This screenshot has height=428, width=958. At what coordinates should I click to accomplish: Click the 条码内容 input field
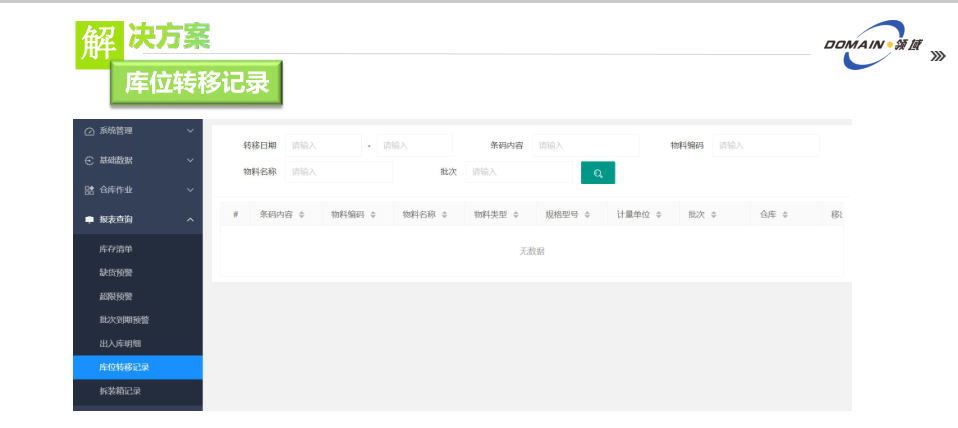pos(585,145)
